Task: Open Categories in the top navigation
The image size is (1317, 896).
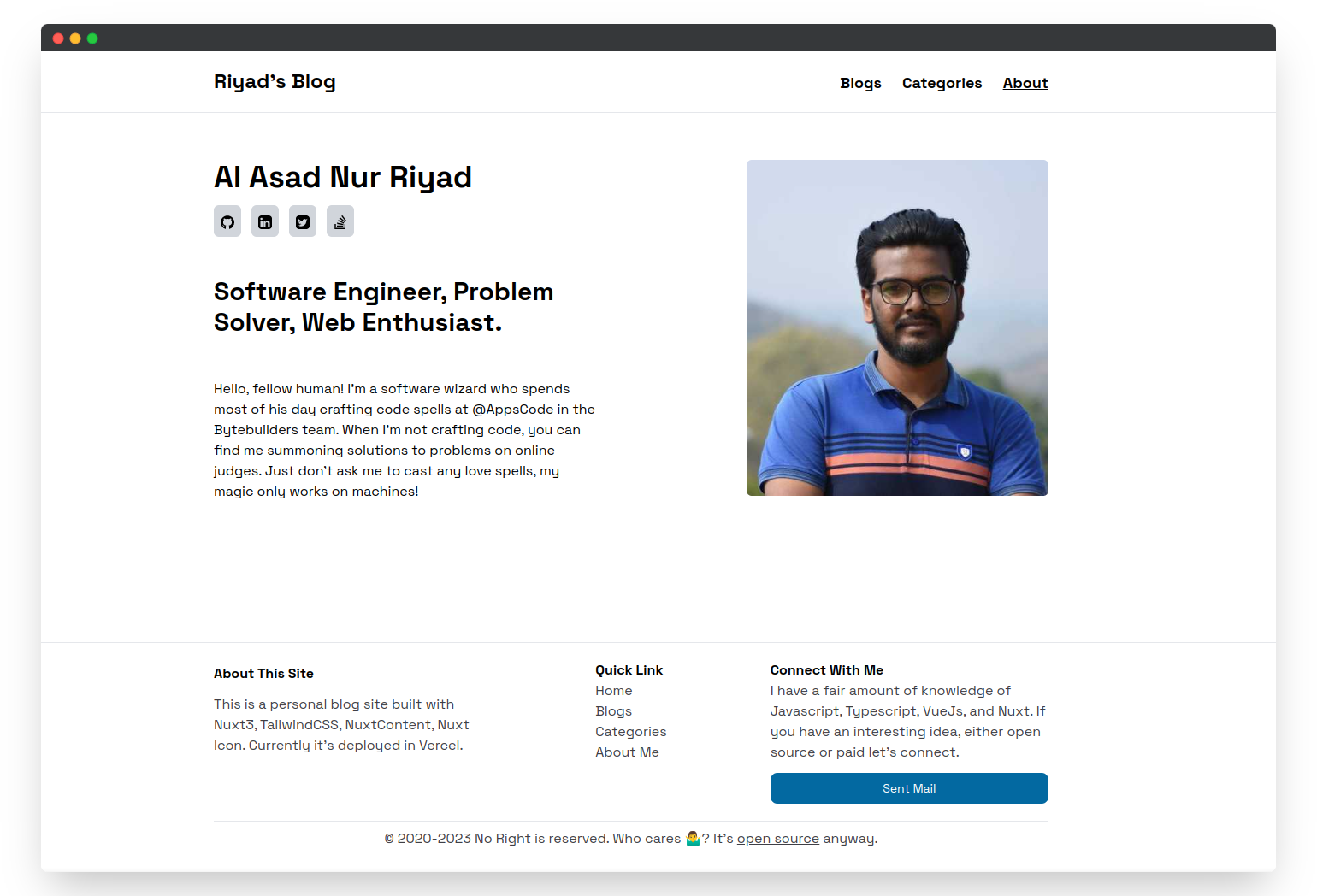Action: click(942, 83)
